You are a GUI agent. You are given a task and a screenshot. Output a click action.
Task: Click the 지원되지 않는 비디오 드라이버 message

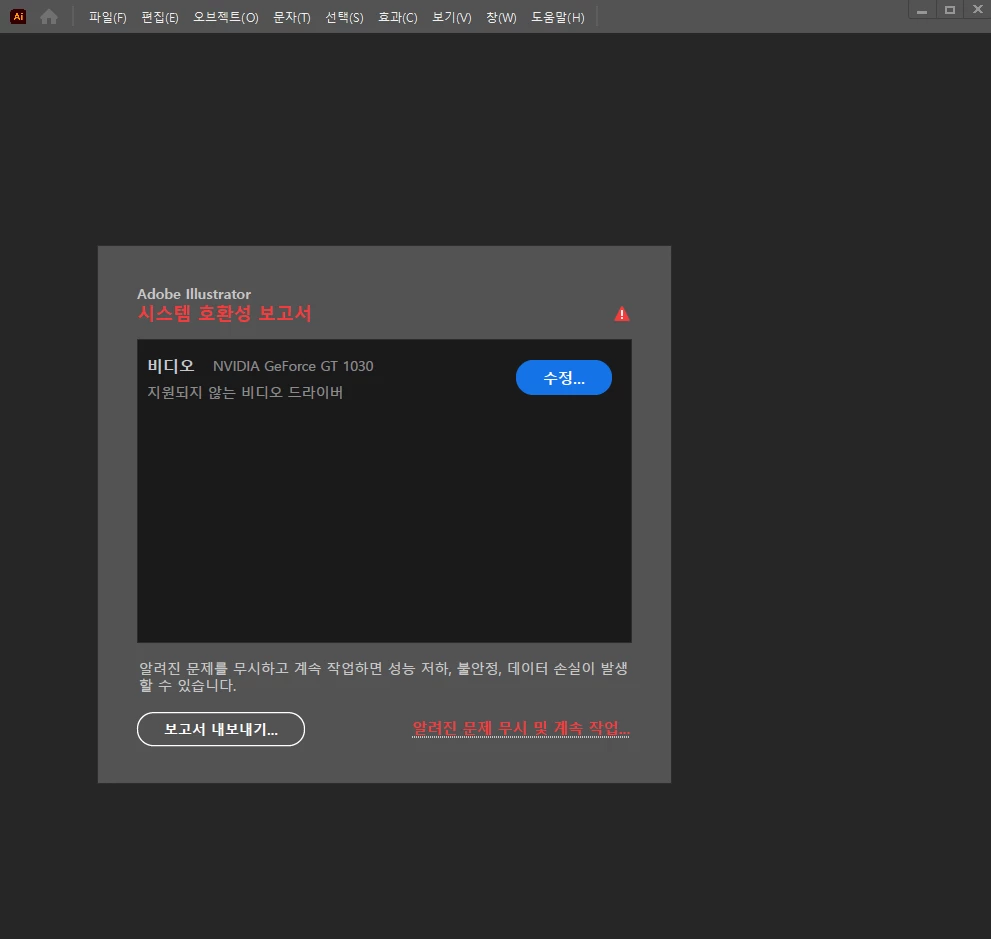coord(245,392)
